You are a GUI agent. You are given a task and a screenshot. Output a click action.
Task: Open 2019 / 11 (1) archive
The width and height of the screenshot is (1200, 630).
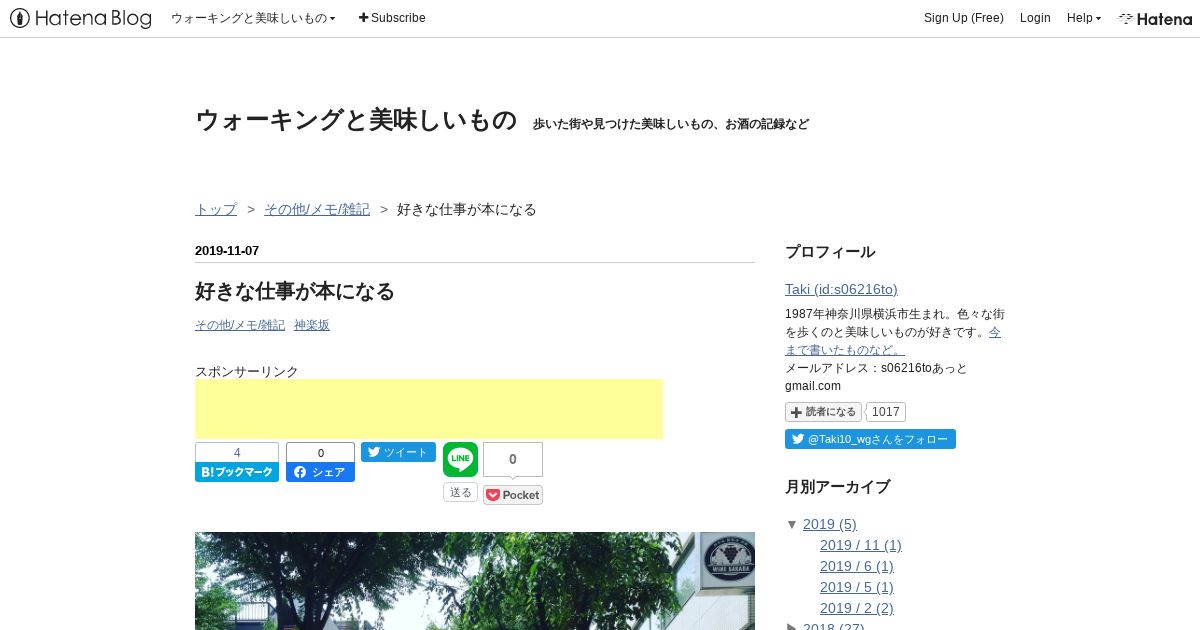pyautogui.click(x=860, y=545)
